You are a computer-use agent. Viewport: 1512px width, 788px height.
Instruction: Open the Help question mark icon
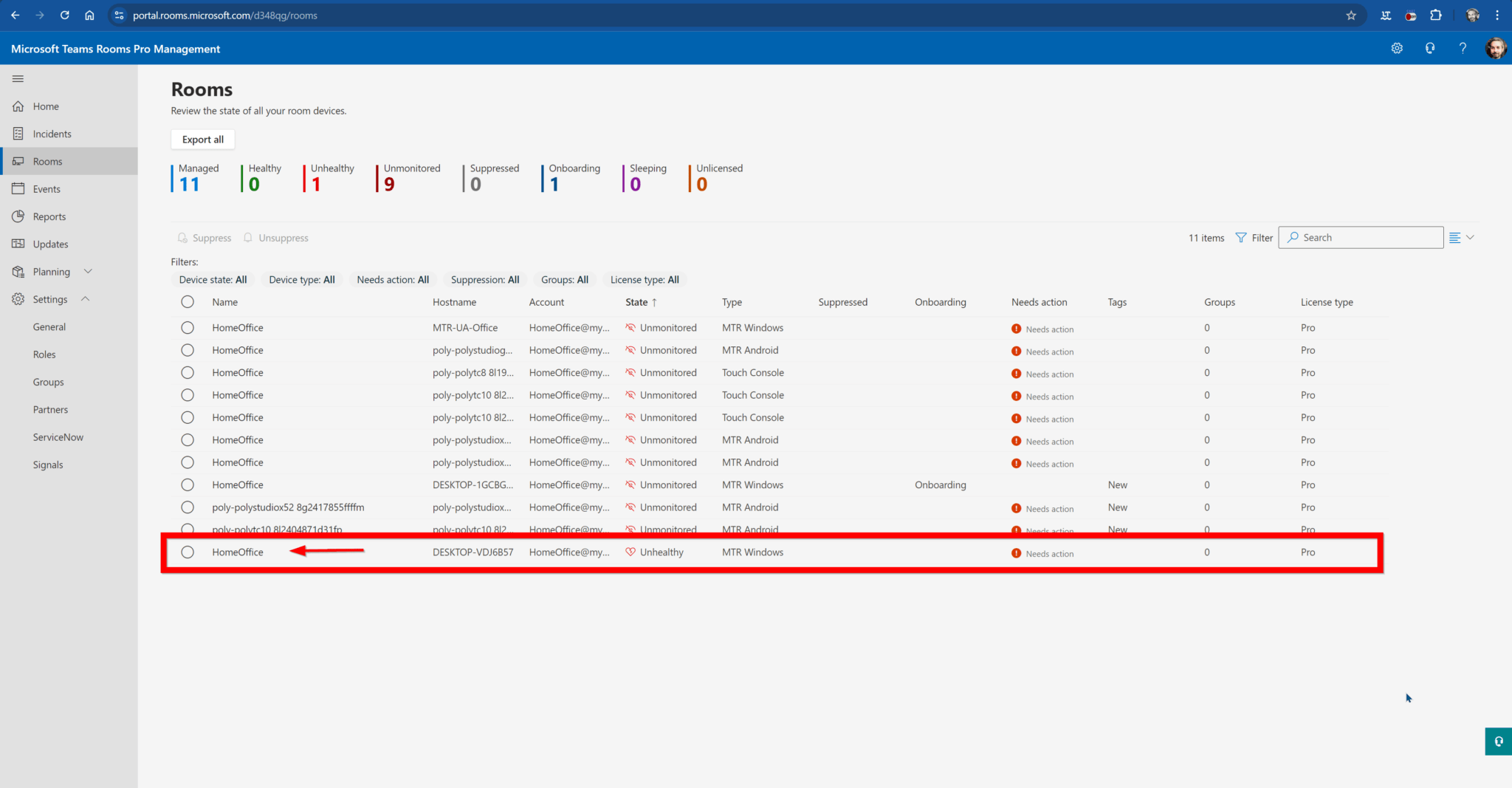pos(1463,48)
